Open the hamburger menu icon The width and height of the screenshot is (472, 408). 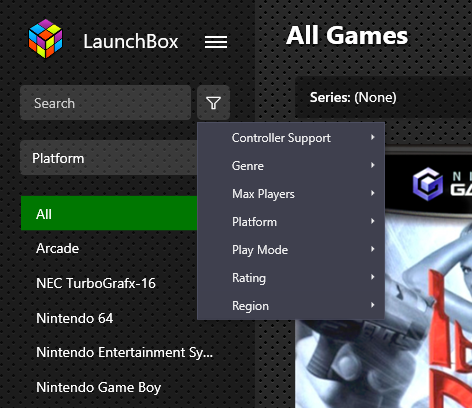[x=216, y=42]
